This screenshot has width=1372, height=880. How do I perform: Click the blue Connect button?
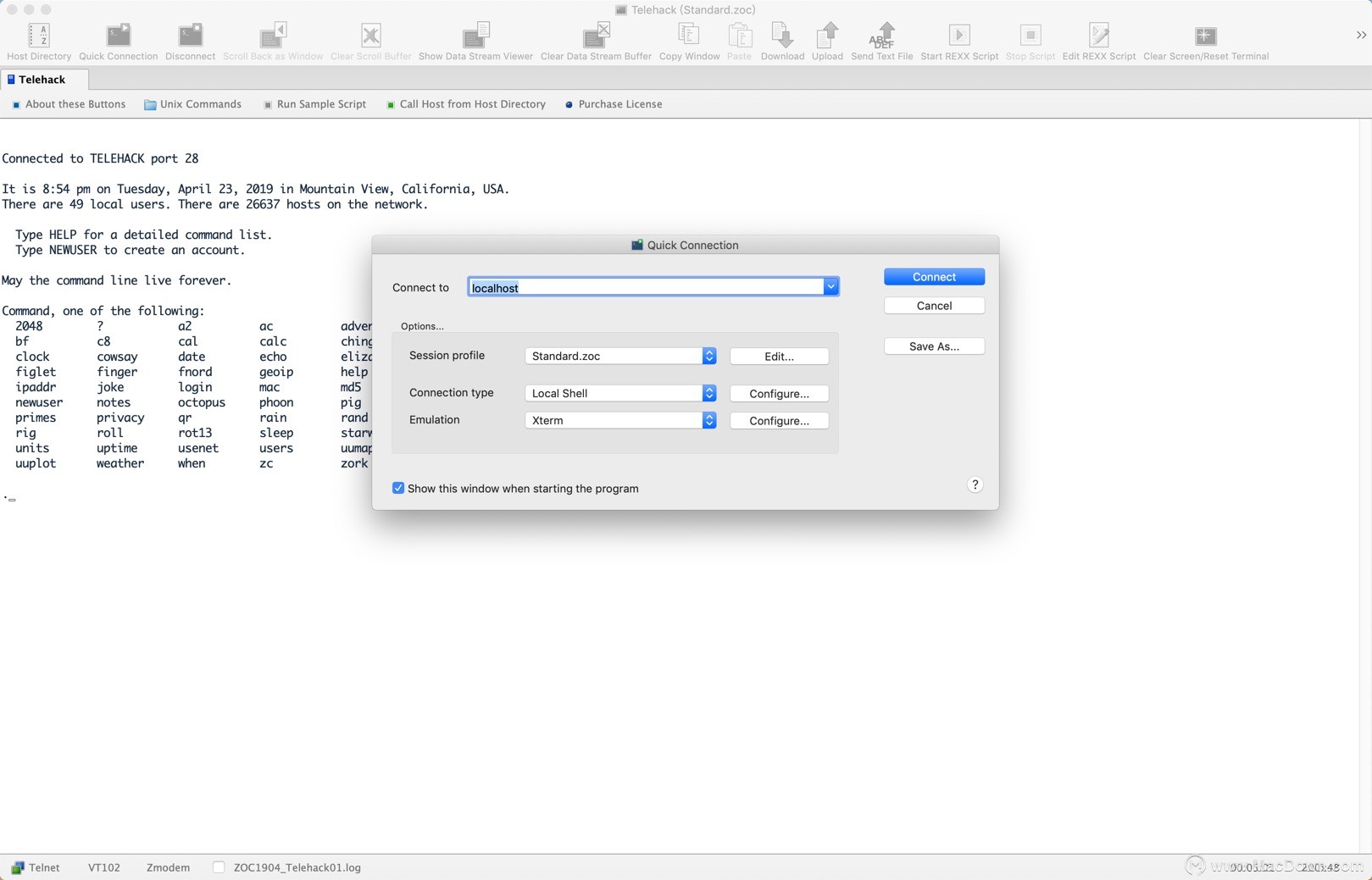[x=934, y=277]
